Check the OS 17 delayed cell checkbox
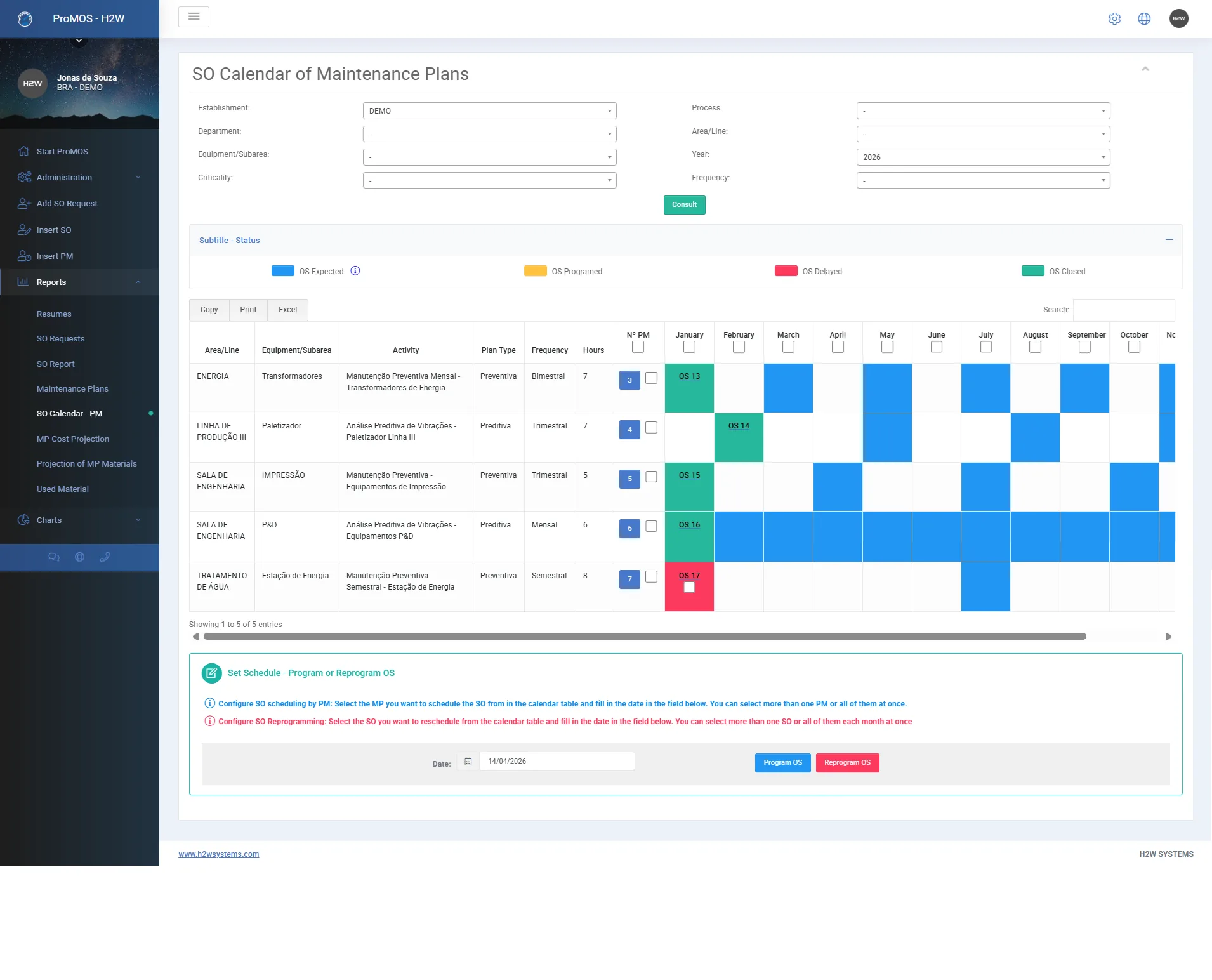 [x=689, y=588]
